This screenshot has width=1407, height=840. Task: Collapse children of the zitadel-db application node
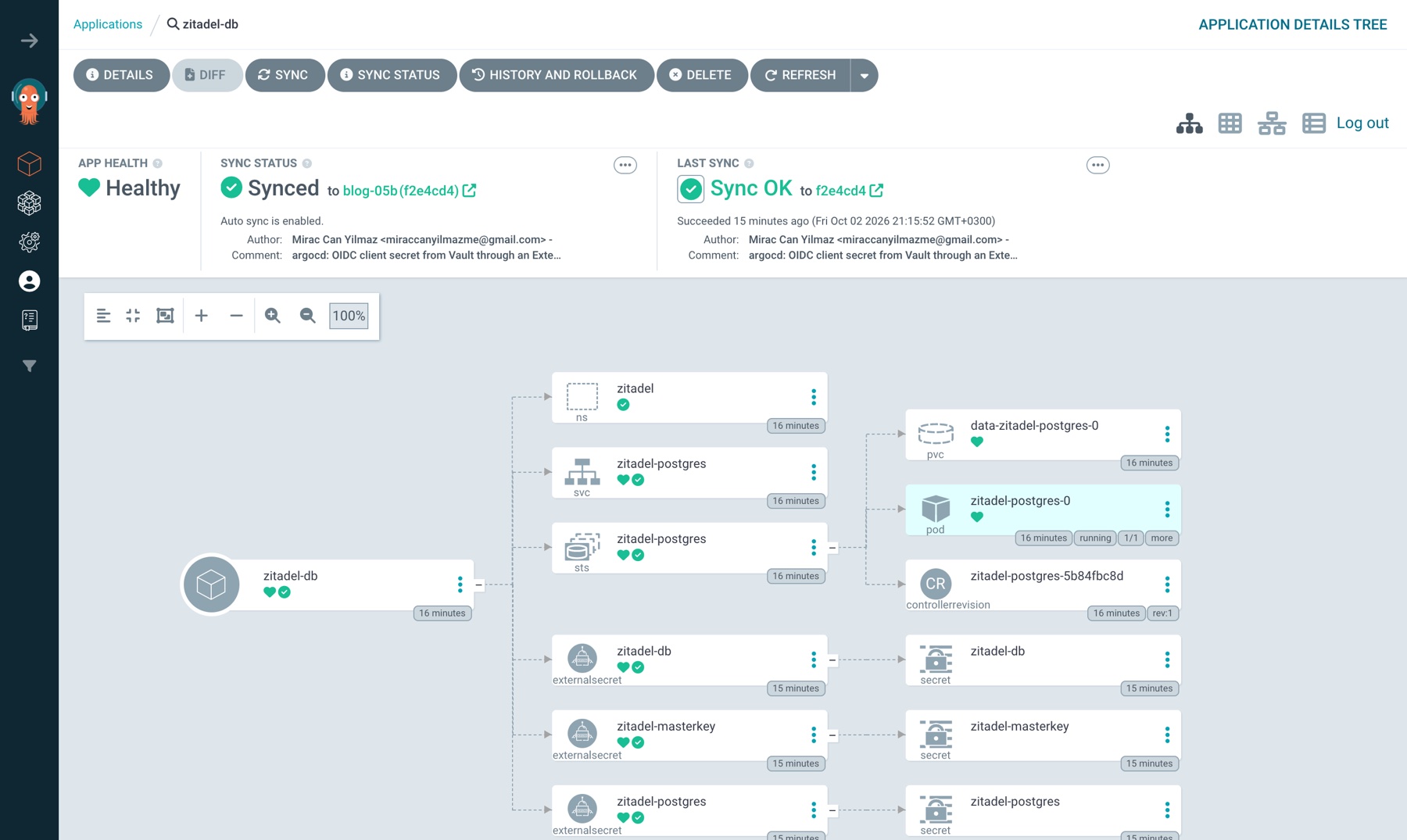tap(479, 584)
